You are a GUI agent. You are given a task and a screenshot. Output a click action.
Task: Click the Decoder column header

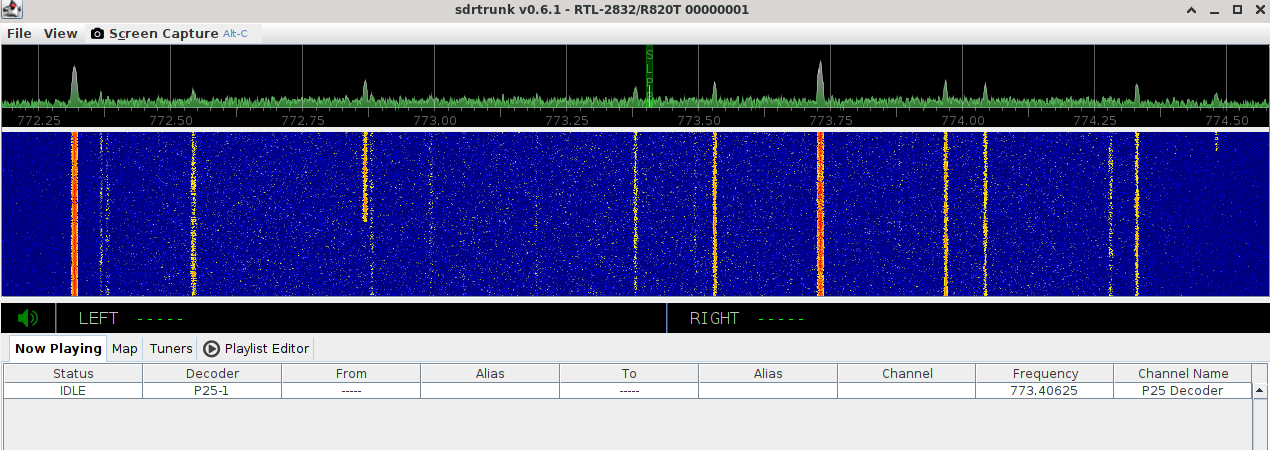[x=212, y=373]
